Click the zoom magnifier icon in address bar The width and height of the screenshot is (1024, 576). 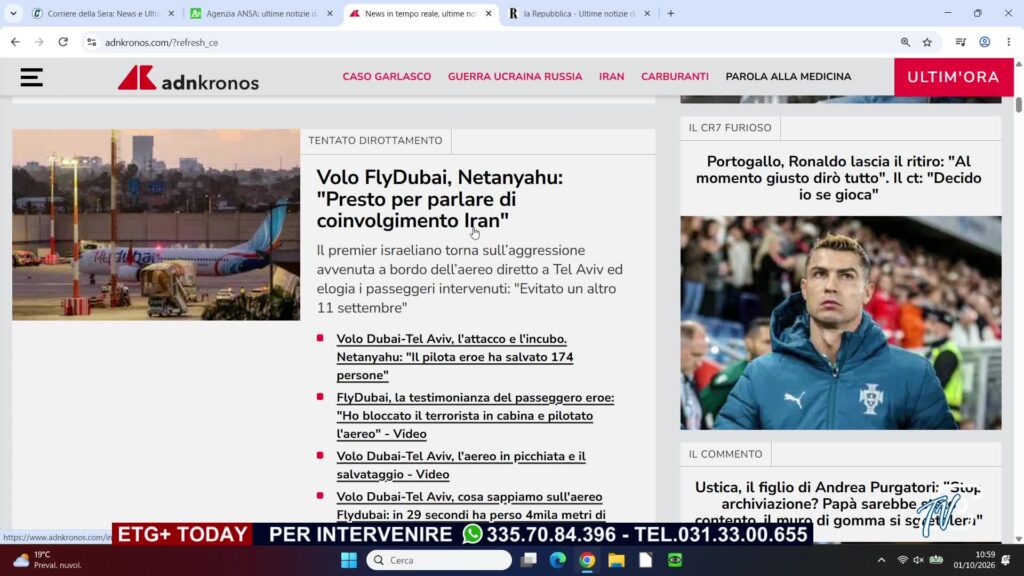coord(905,42)
